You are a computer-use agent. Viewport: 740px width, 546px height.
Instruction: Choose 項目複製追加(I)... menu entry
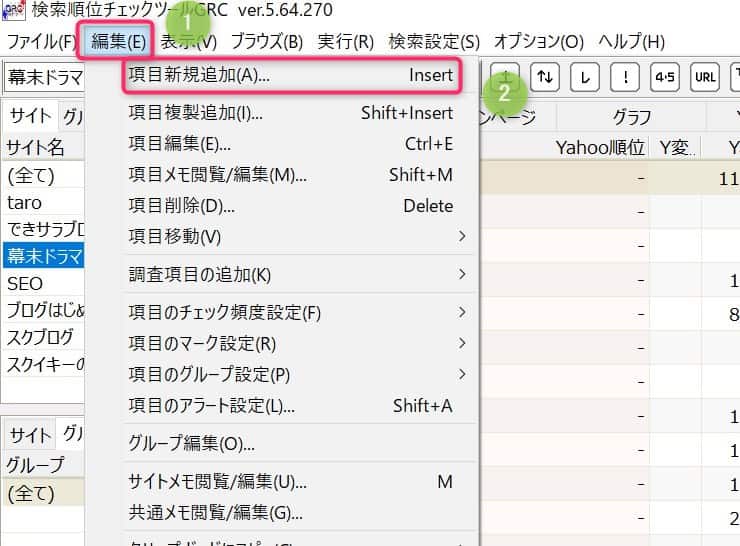[292, 113]
